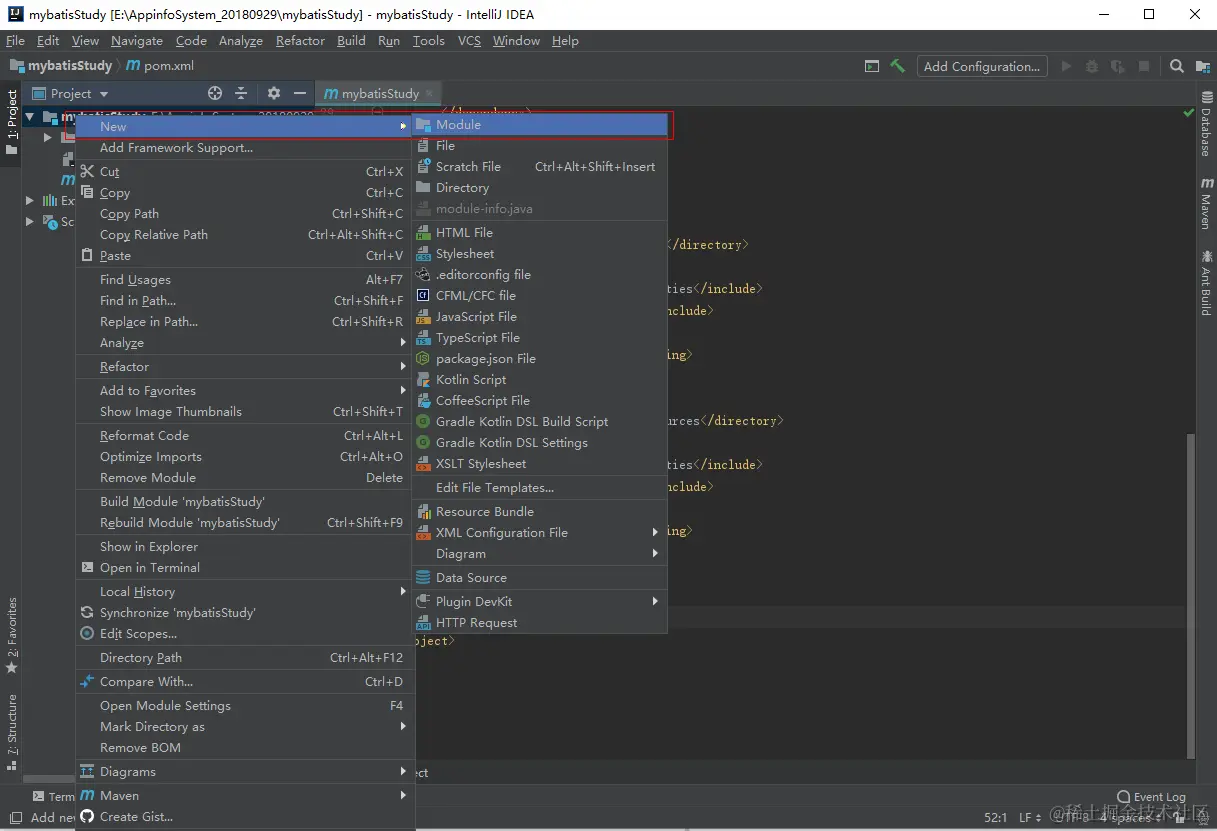
Task: Click the scroll from source target icon
Action: [x=214, y=93]
